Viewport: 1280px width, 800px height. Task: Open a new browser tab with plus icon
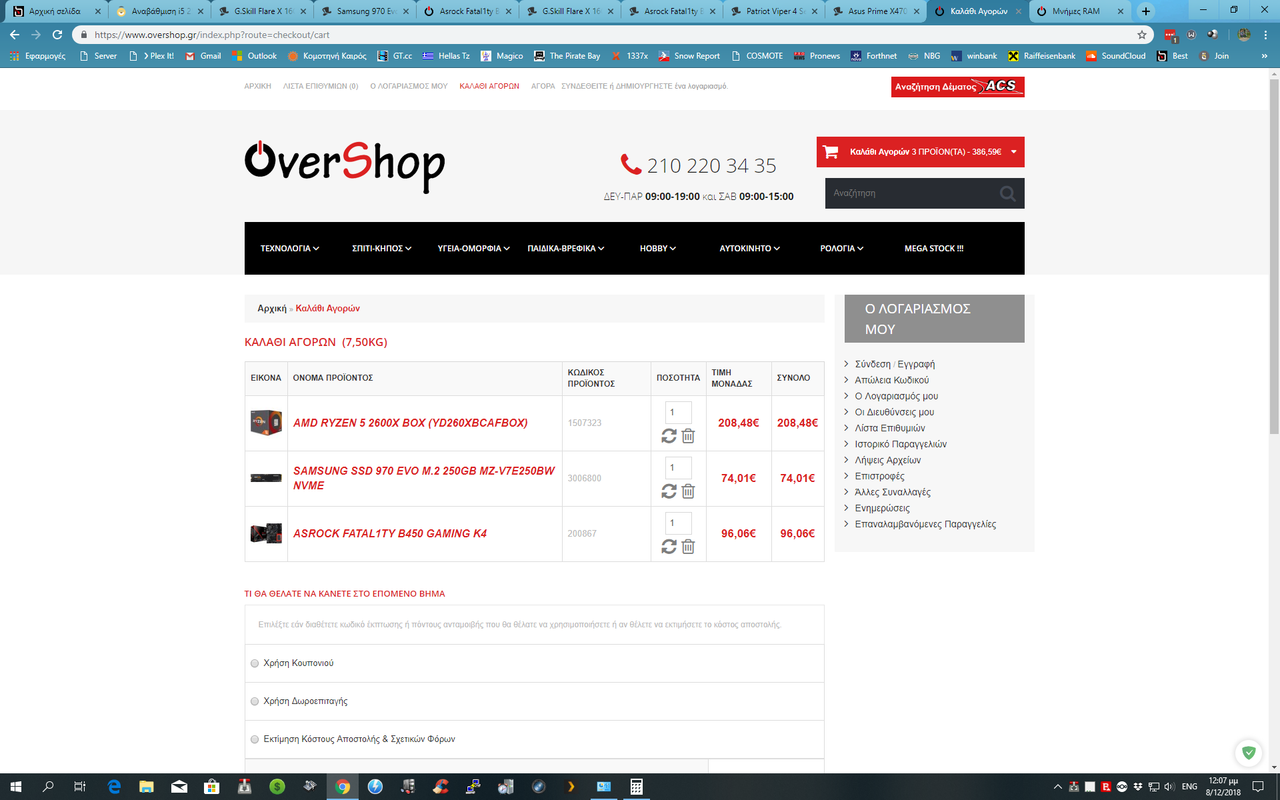click(1146, 11)
